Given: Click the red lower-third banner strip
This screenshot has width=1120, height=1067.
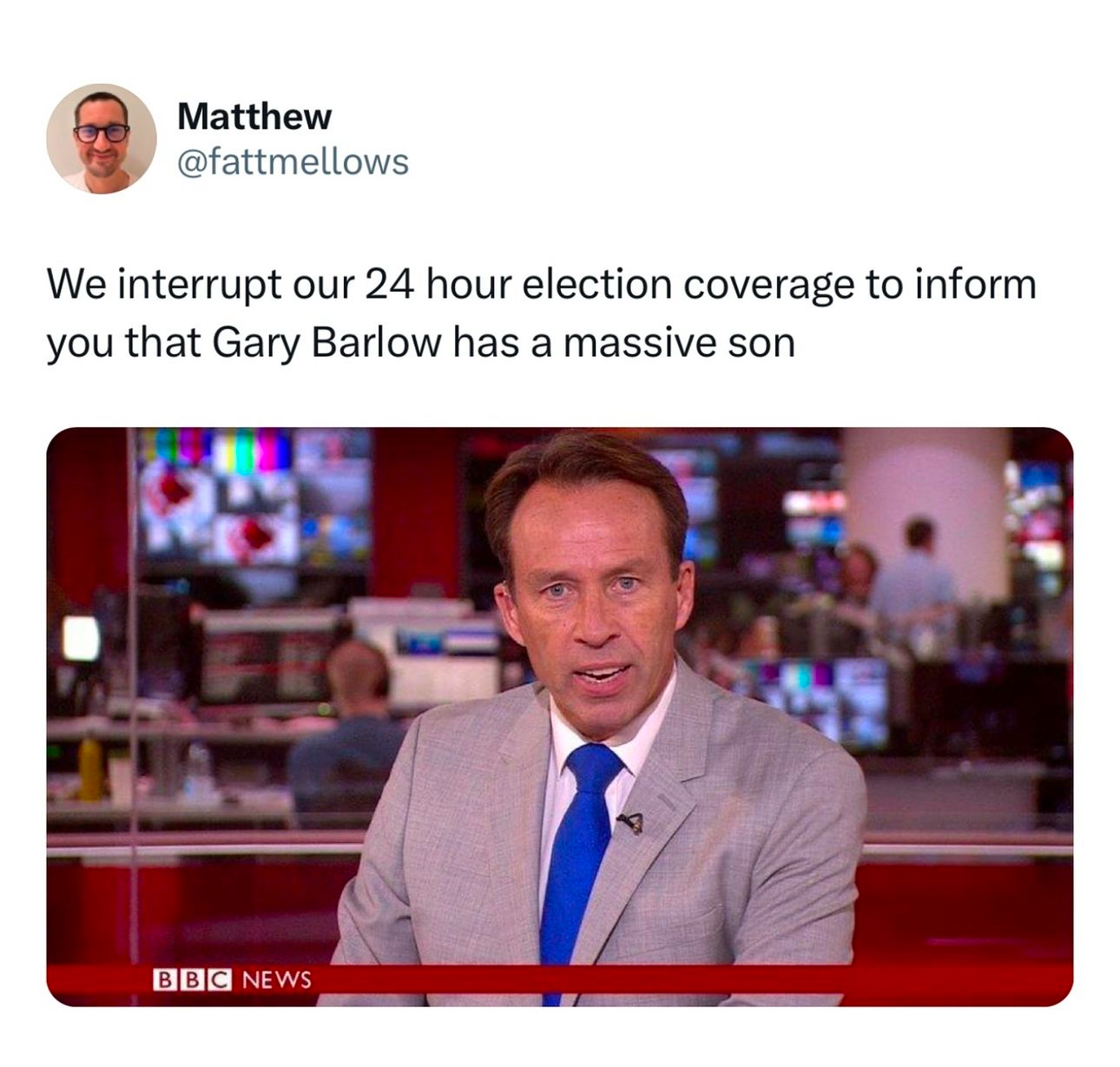Looking at the screenshot, I should (x=560, y=985).
